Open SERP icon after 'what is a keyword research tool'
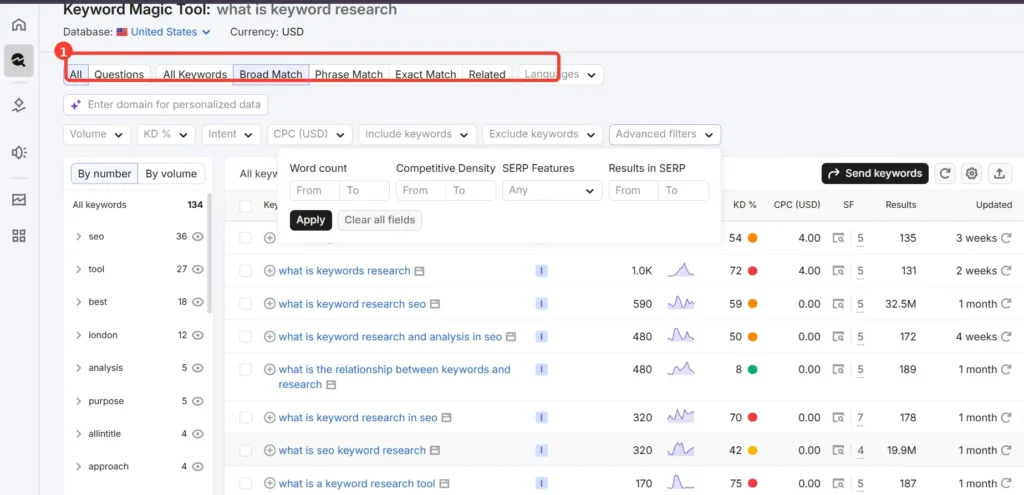Image resolution: width=1024 pixels, height=495 pixels. coord(445,484)
